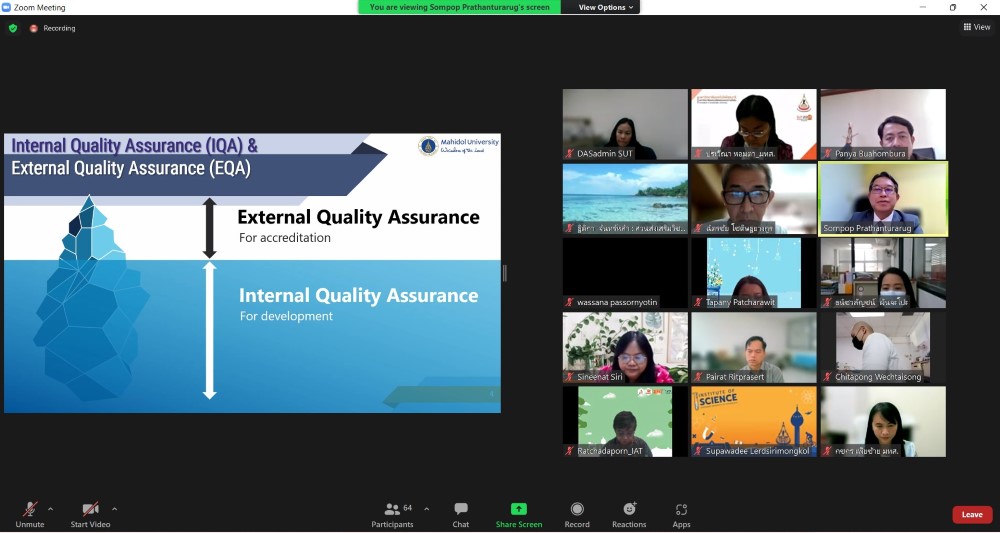Expand video options arrow beside Start Video

coord(114,508)
